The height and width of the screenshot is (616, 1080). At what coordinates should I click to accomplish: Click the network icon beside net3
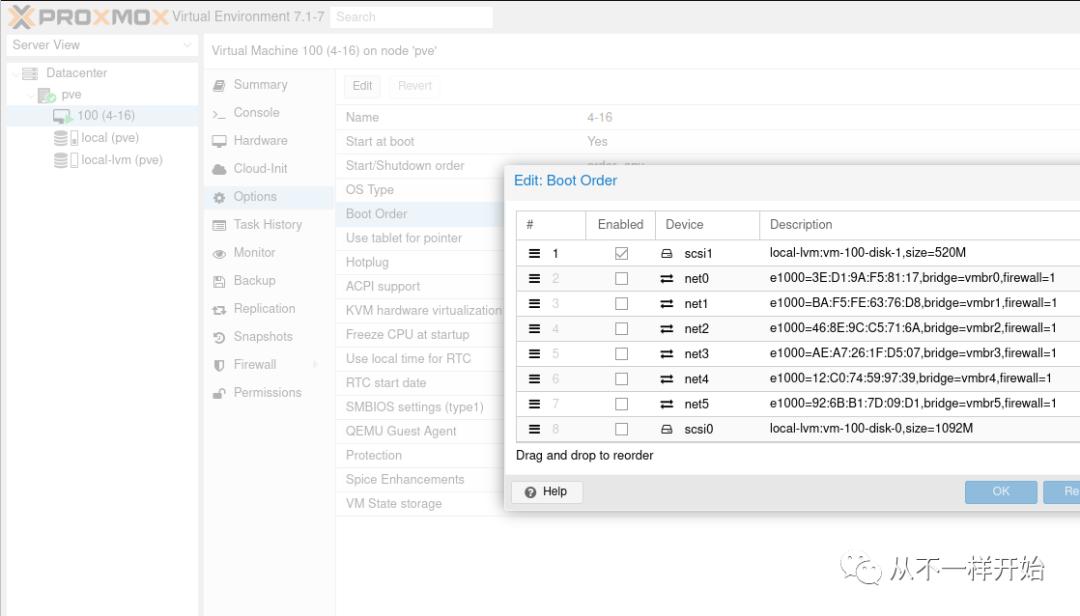[667, 354]
